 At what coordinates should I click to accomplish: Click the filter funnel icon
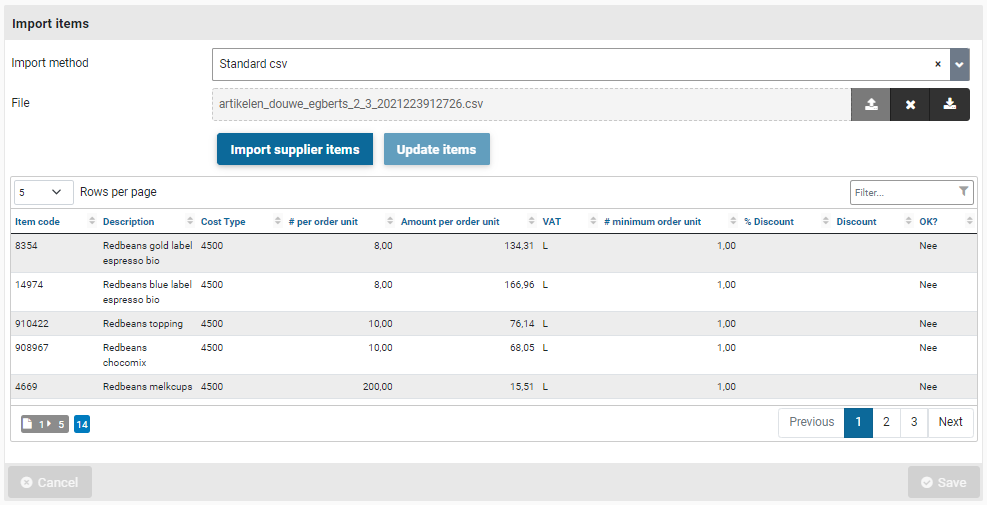[x=963, y=192]
